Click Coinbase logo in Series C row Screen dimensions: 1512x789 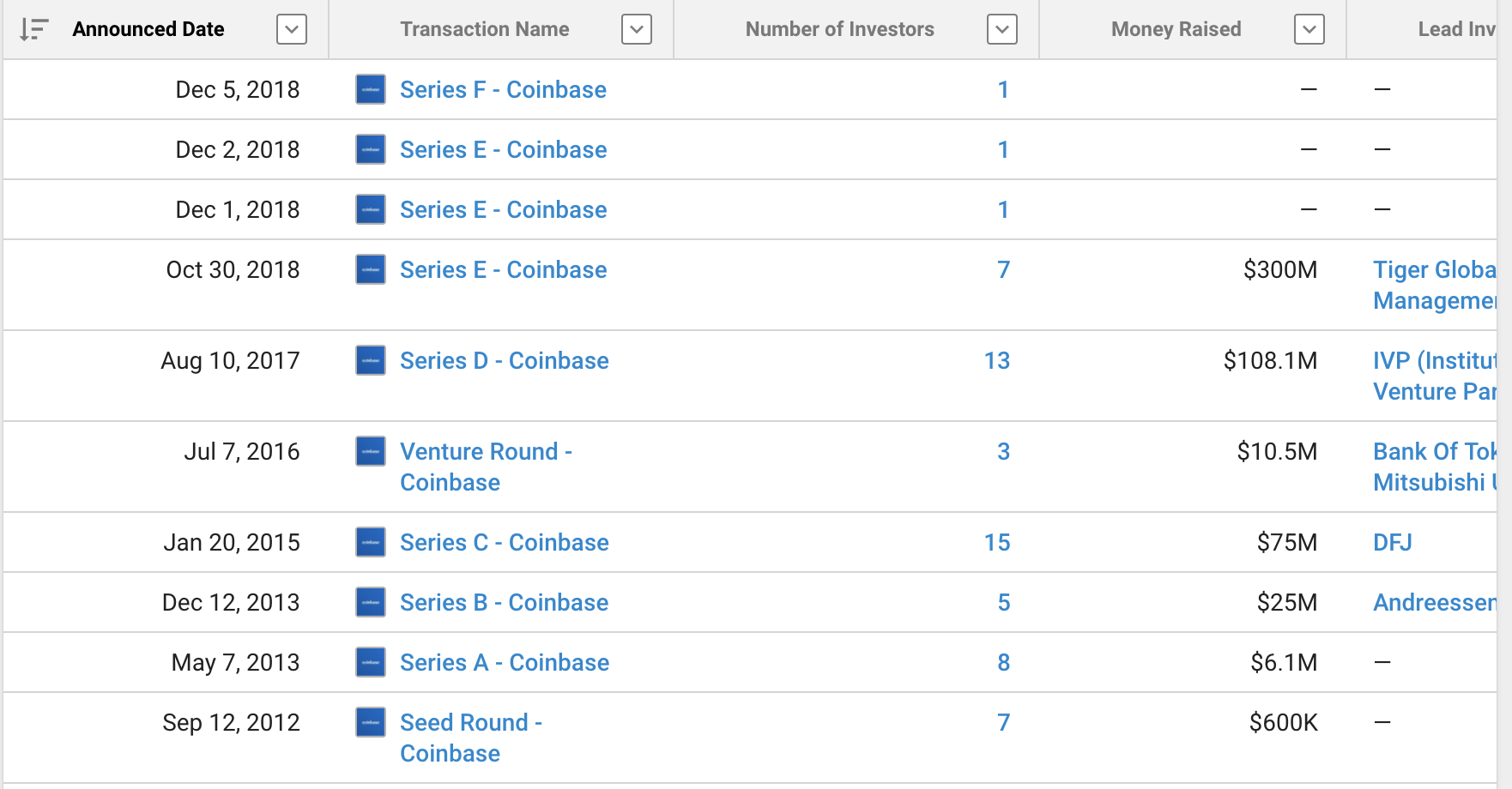click(x=371, y=542)
